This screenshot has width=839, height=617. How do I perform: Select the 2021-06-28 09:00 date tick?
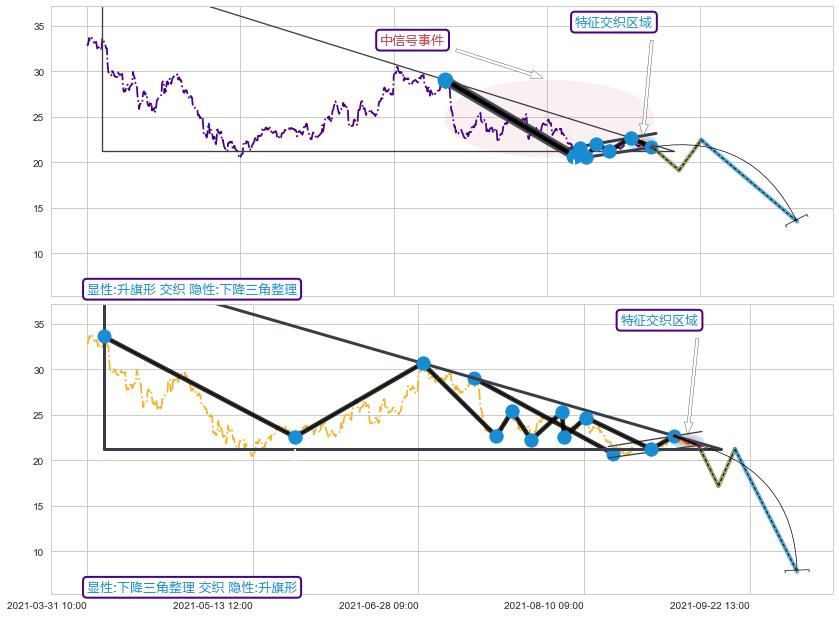(x=378, y=605)
